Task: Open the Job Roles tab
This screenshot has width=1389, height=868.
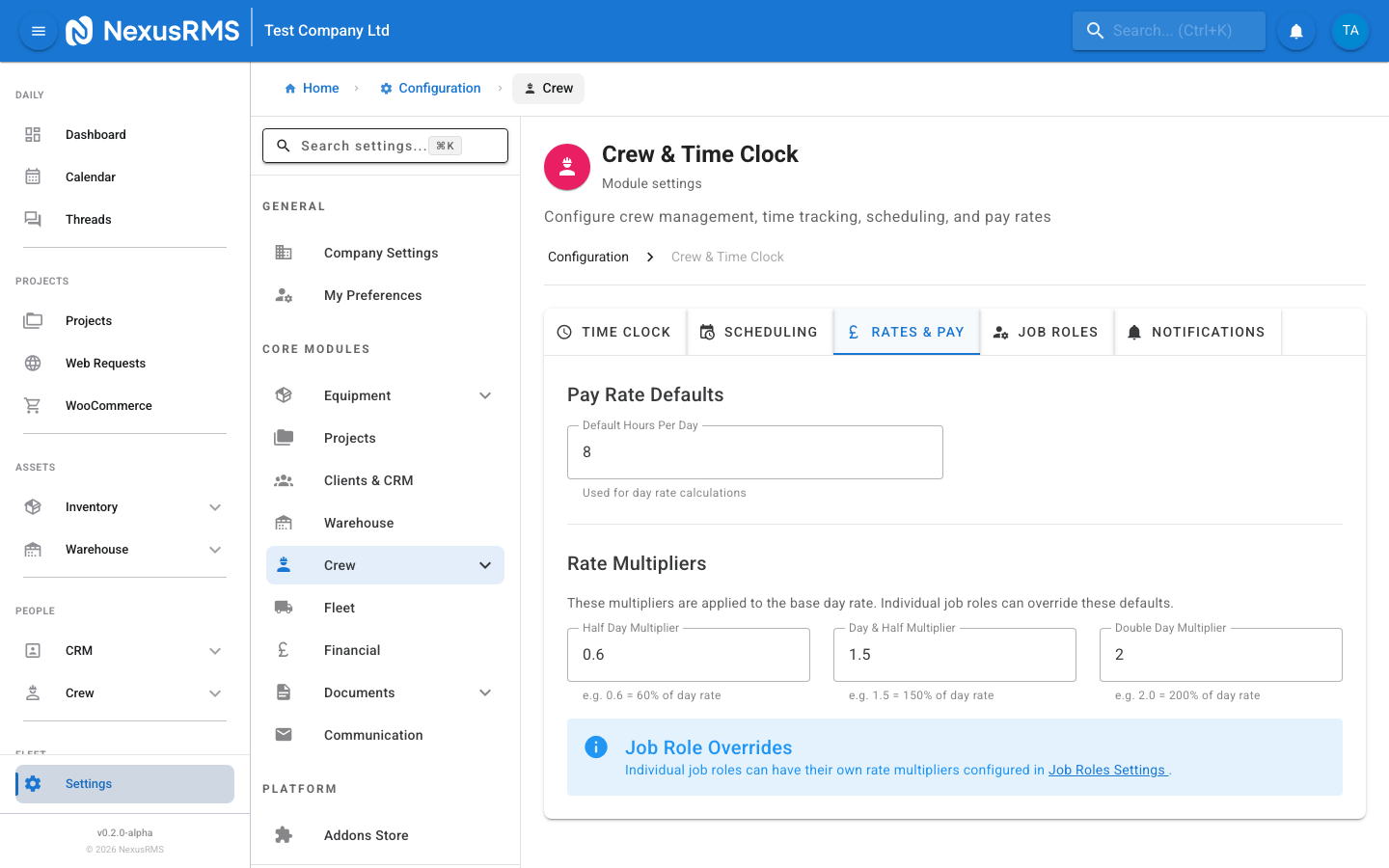Action: pos(1046,331)
